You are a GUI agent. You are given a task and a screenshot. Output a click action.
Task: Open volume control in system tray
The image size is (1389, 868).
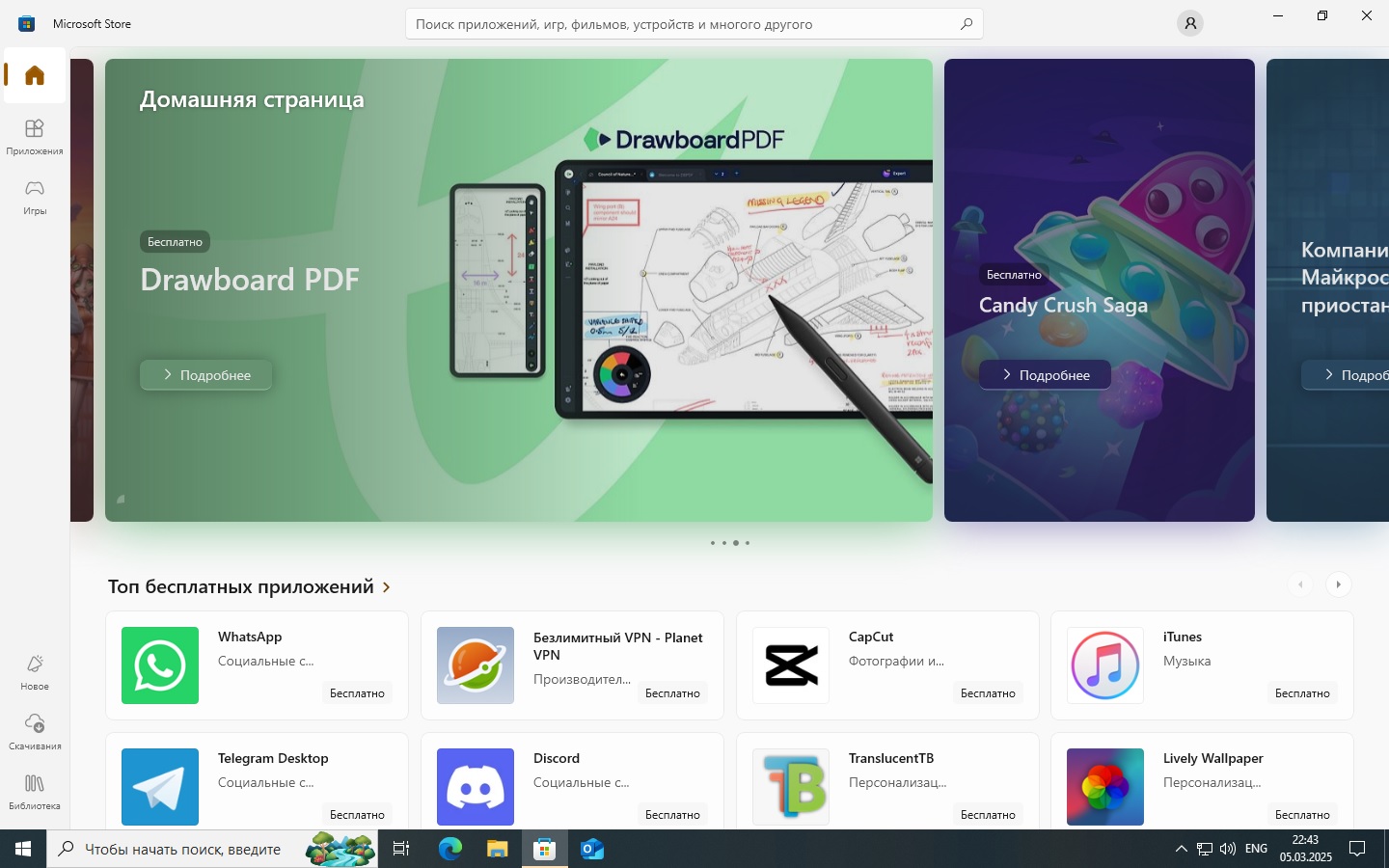pos(1228,849)
